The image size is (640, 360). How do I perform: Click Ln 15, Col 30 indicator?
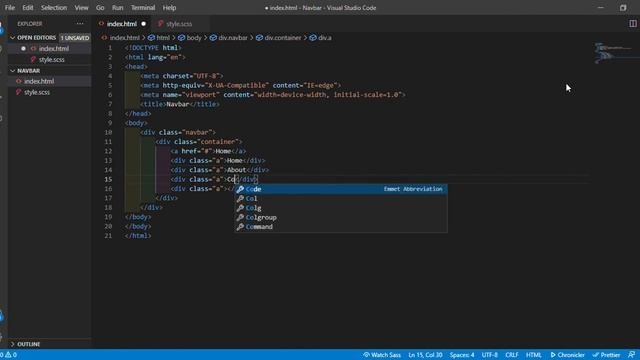tap(425, 355)
